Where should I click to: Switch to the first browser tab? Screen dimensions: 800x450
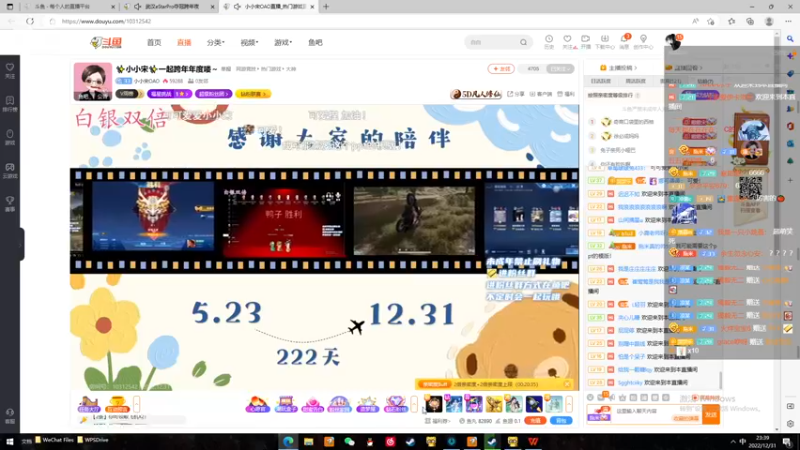[x=69, y=7]
